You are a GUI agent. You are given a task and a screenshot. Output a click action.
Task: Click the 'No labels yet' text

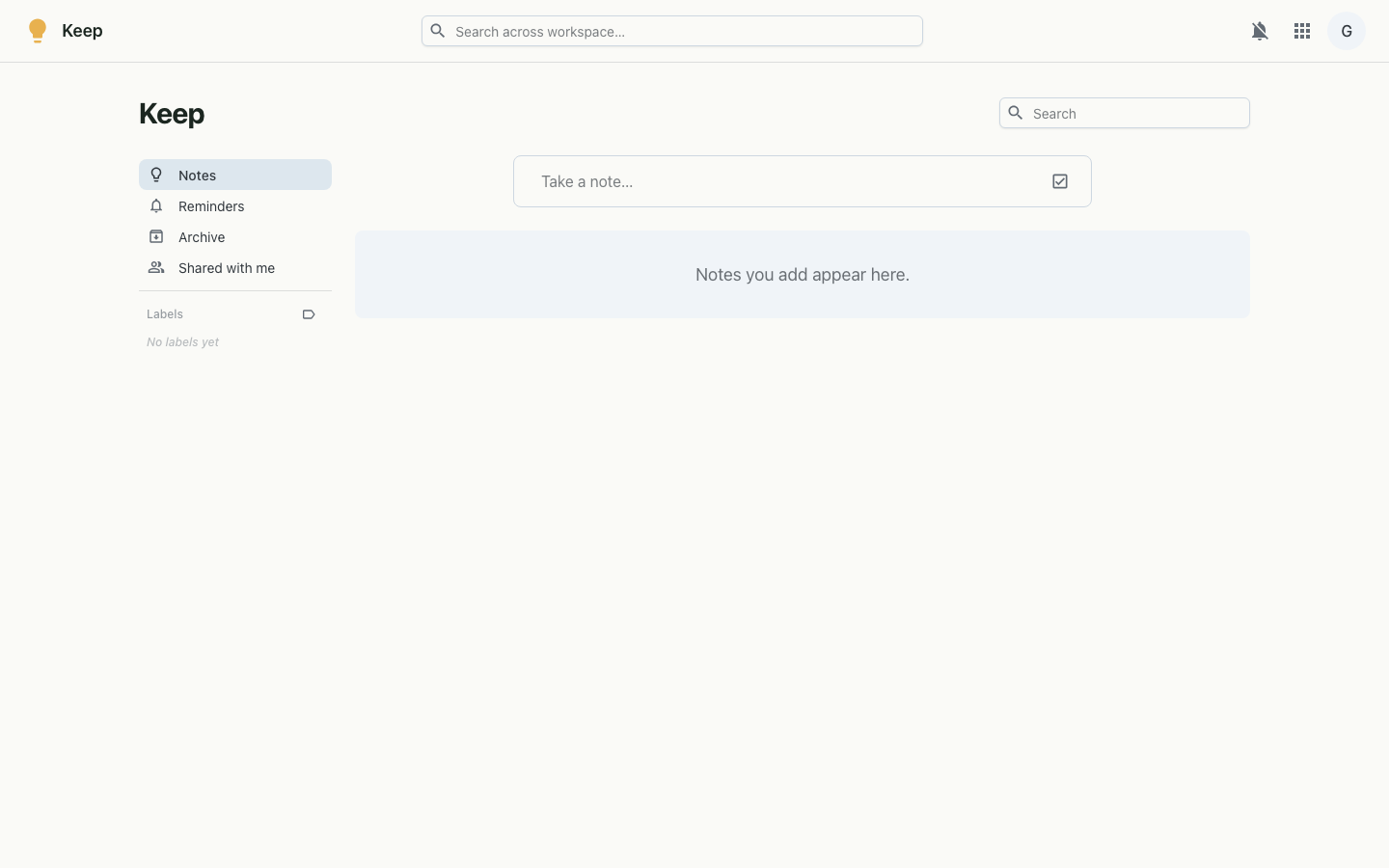[183, 342]
